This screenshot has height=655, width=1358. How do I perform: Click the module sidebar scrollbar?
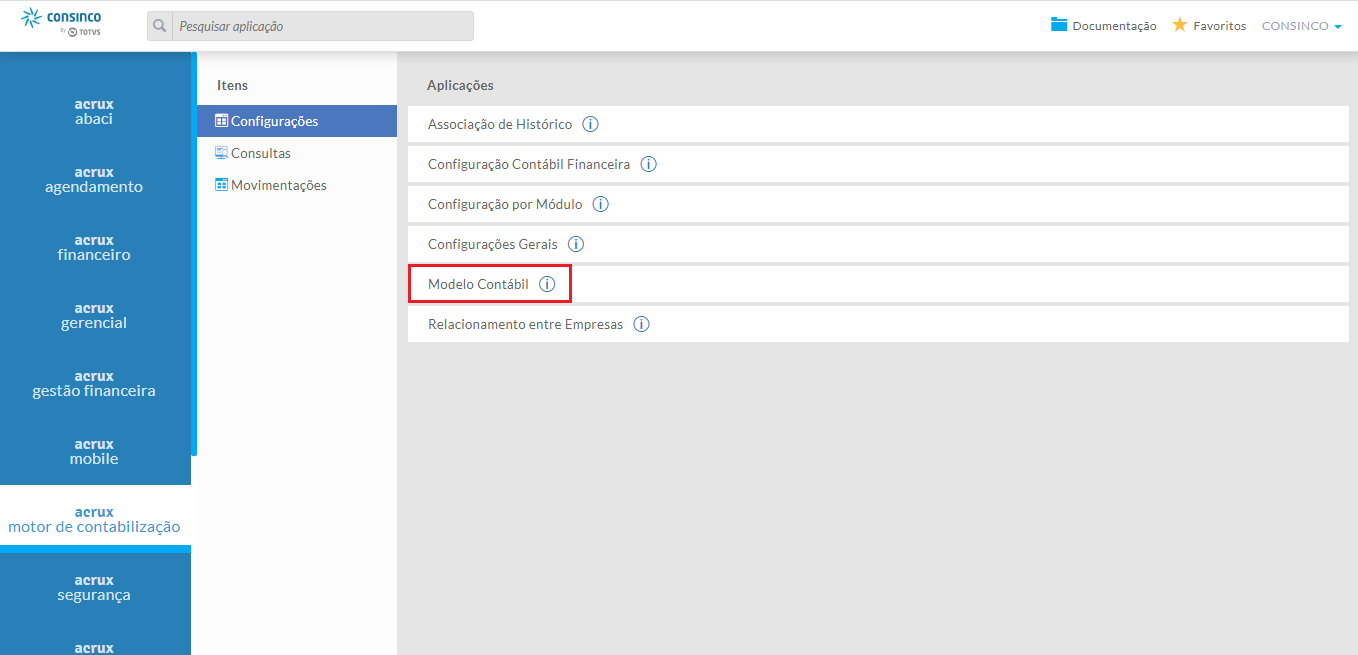point(194,255)
